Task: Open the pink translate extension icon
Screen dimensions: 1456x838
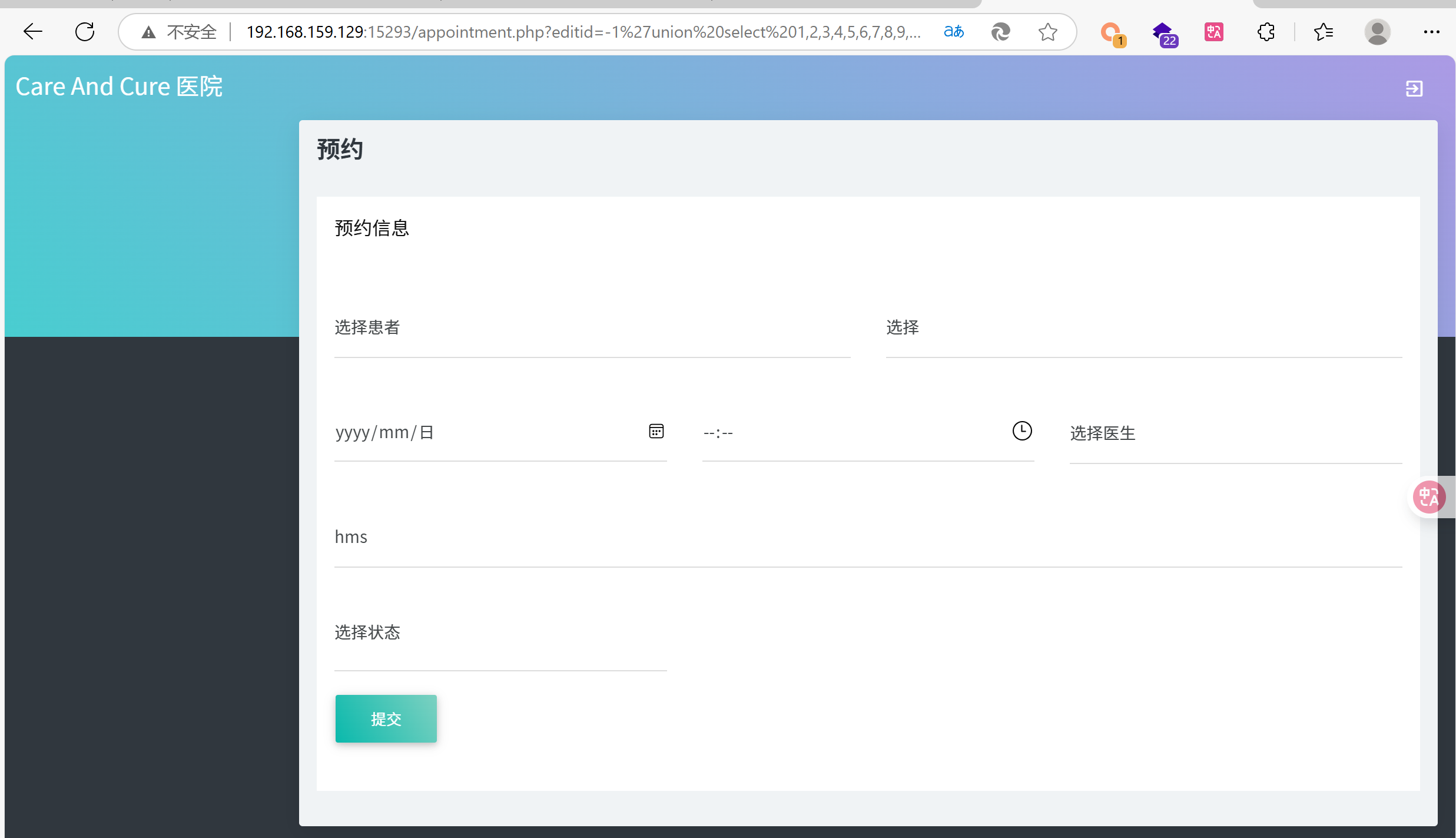Action: [x=1213, y=32]
